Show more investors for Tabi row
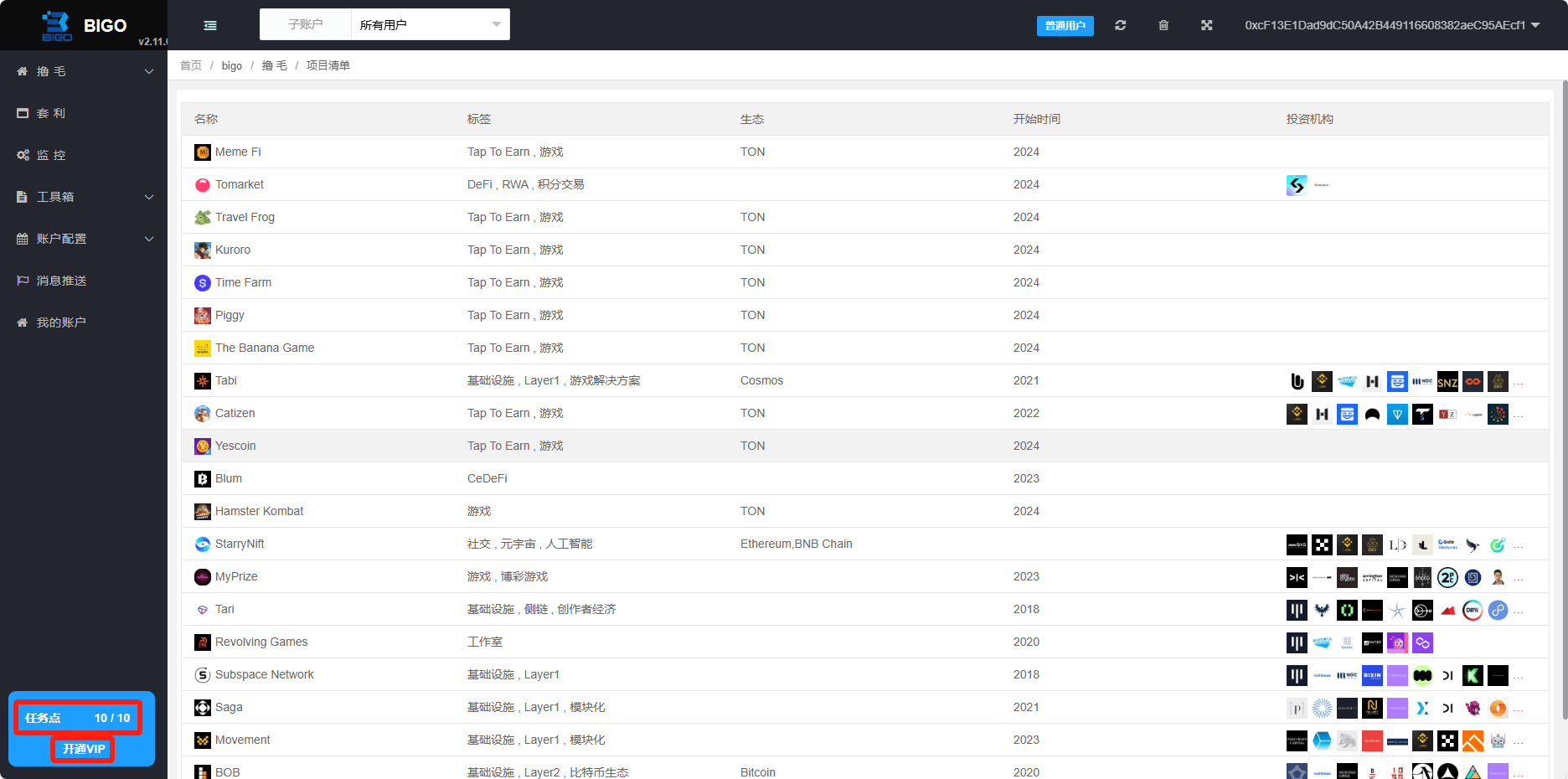The height and width of the screenshot is (779, 1568). click(1519, 383)
